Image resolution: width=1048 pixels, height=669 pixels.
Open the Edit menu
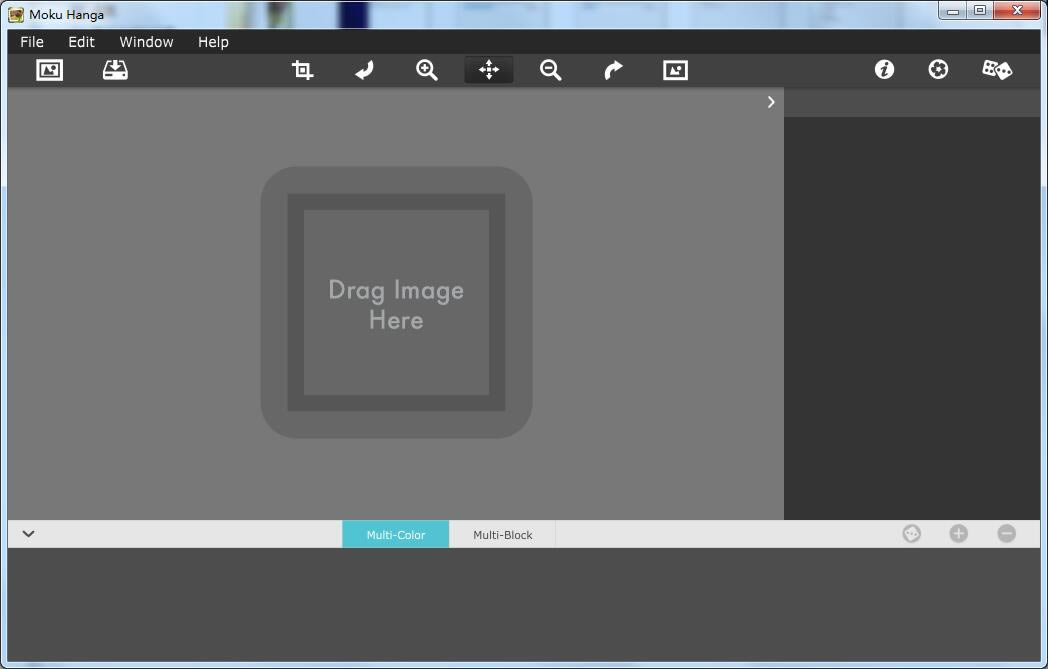pyautogui.click(x=80, y=41)
